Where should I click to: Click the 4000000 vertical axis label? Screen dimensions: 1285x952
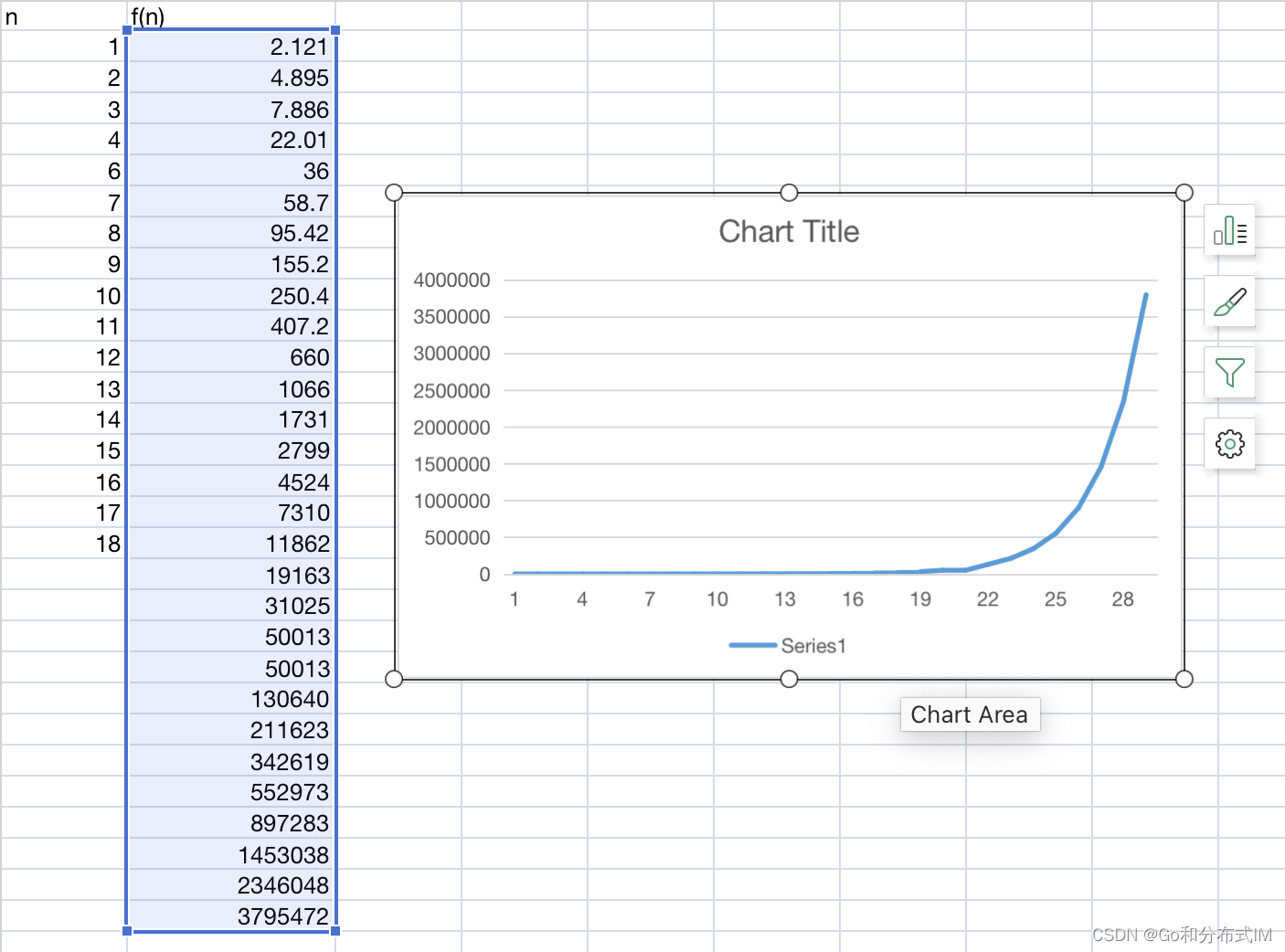[451, 280]
